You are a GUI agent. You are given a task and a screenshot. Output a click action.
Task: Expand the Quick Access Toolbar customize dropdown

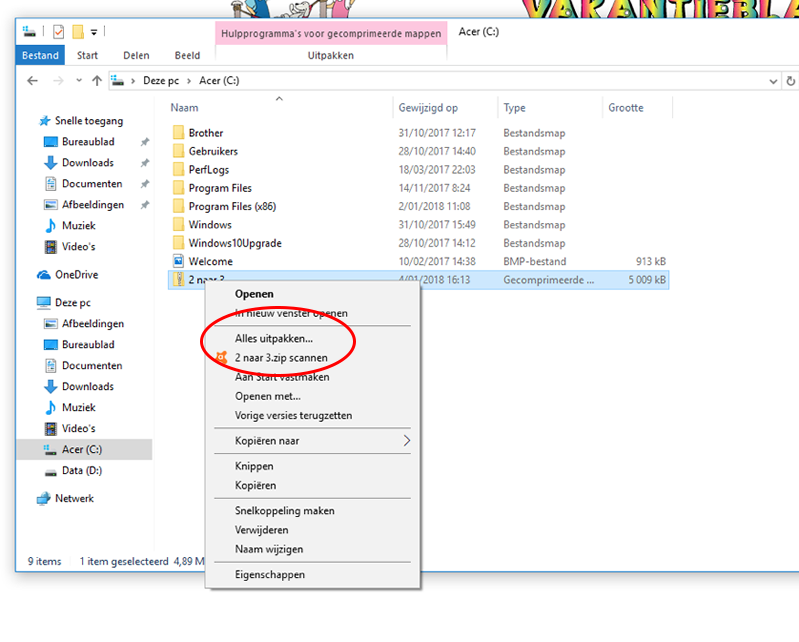93,32
